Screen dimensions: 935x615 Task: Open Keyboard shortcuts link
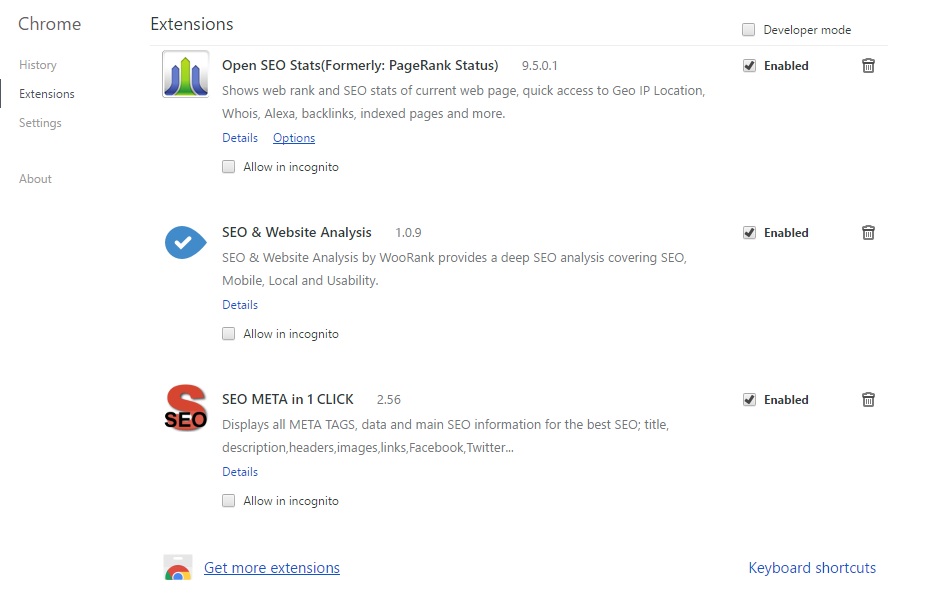[811, 568]
